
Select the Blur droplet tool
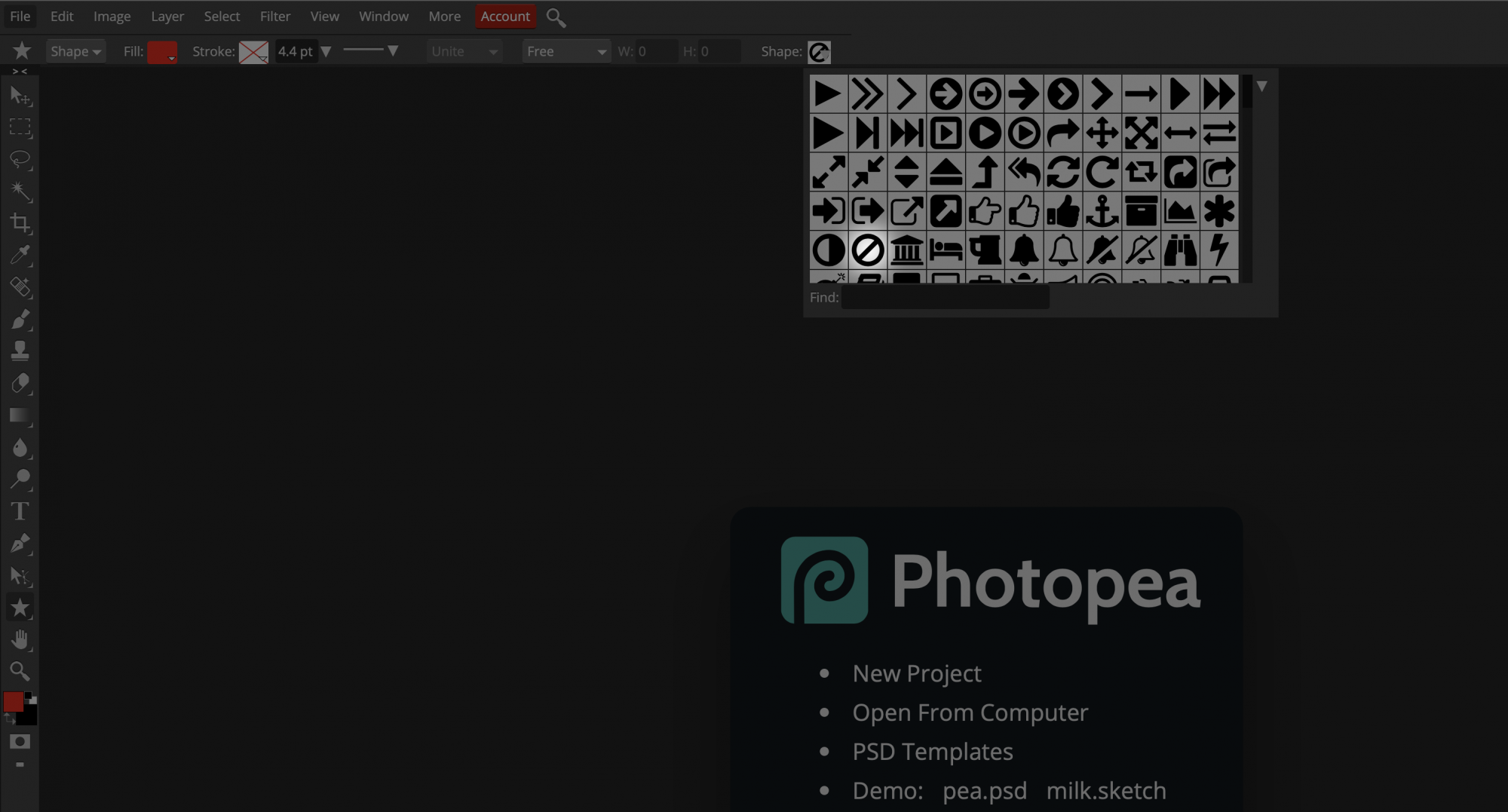(20, 447)
